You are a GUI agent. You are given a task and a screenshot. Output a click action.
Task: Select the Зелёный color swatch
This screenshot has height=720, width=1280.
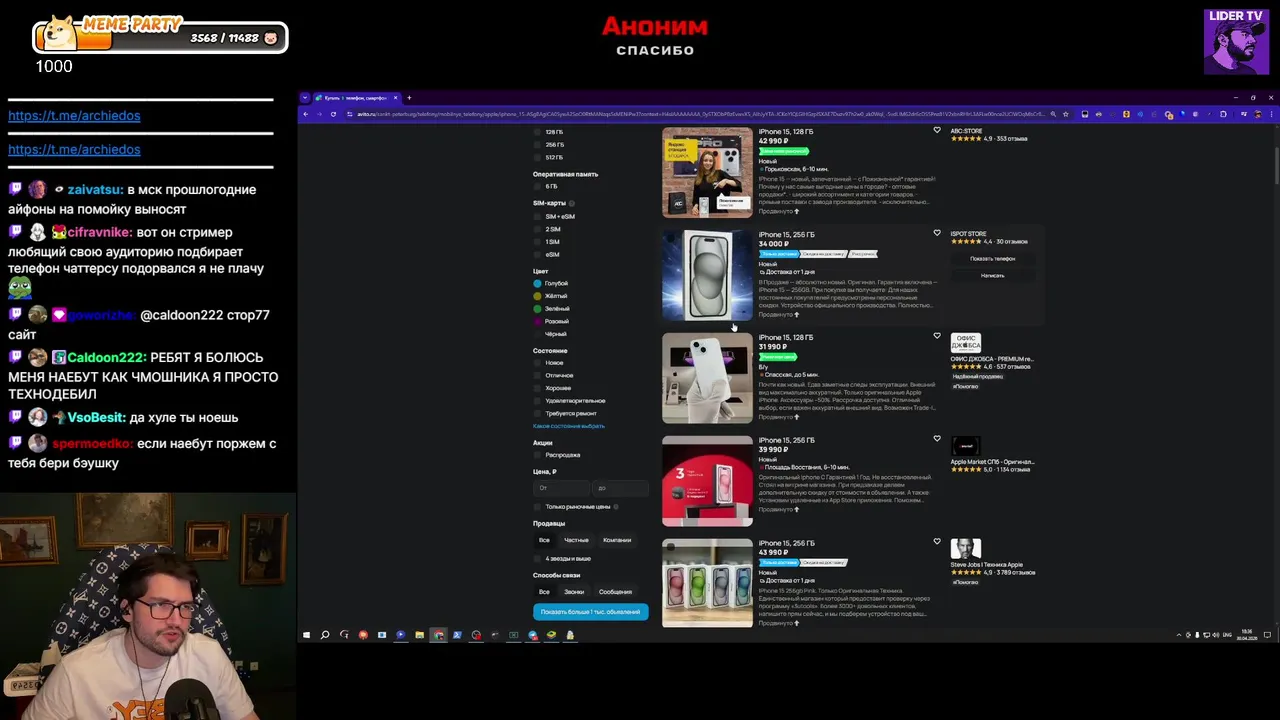(x=537, y=309)
